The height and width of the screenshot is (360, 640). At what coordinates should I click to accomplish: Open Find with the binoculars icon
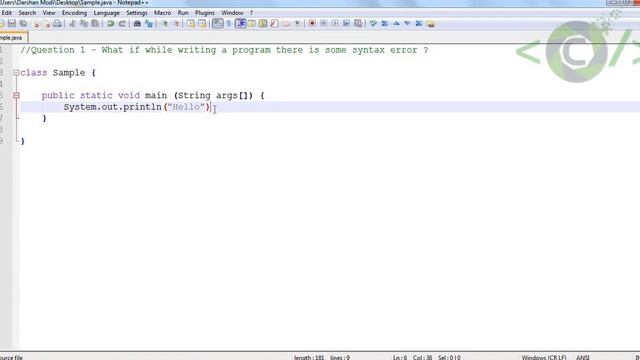tap(137, 24)
